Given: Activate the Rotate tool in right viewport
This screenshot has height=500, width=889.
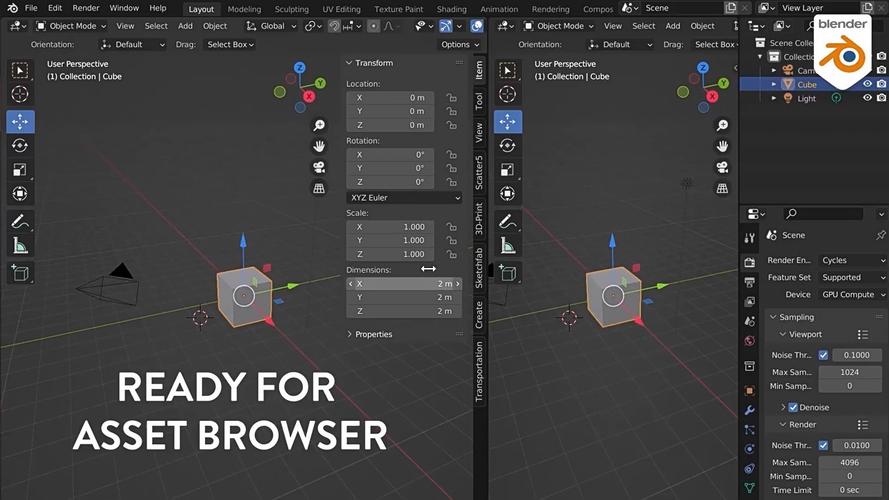Looking at the screenshot, I should [x=507, y=146].
